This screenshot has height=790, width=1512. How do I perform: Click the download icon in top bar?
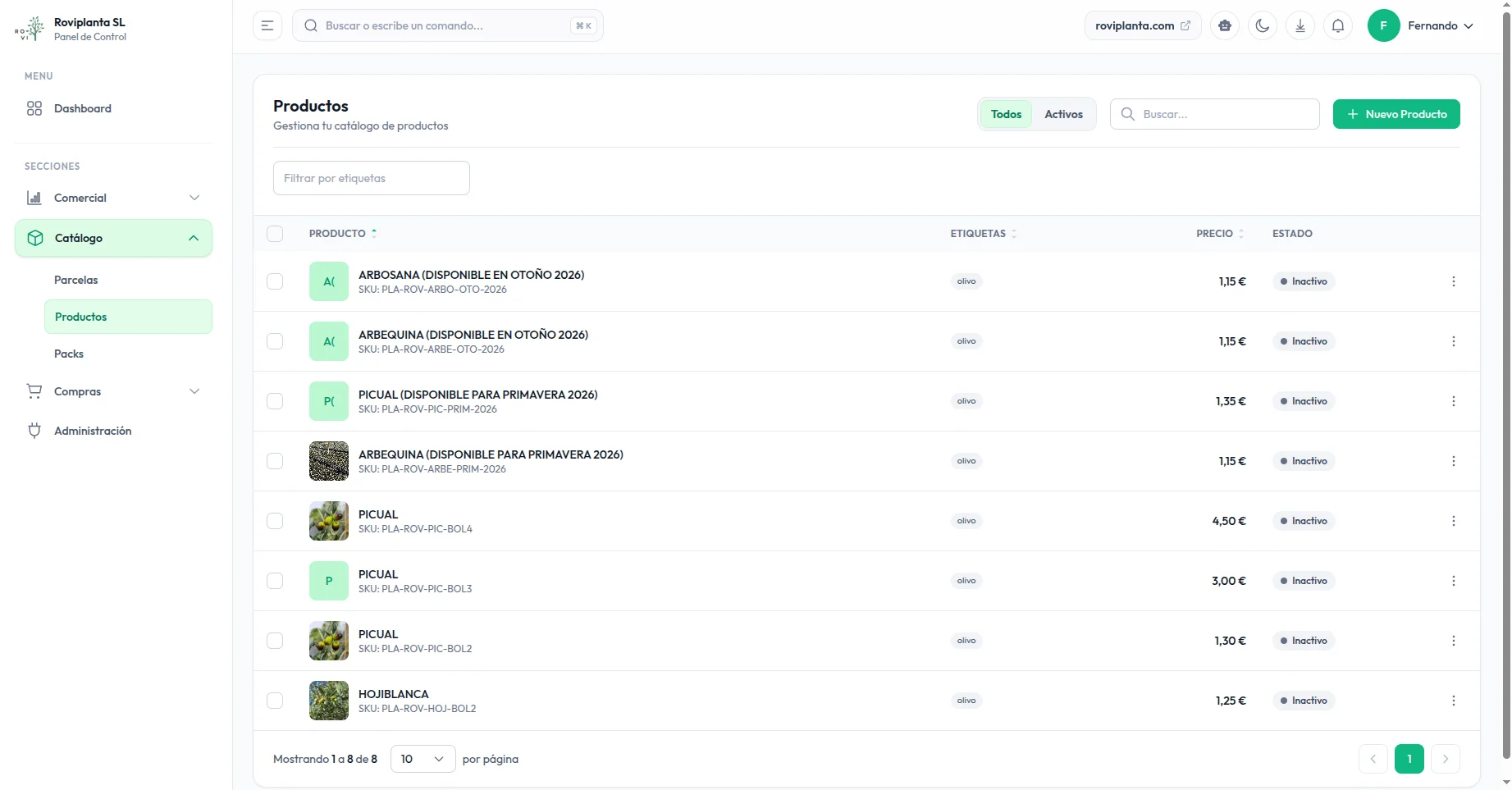point(1300,25)
